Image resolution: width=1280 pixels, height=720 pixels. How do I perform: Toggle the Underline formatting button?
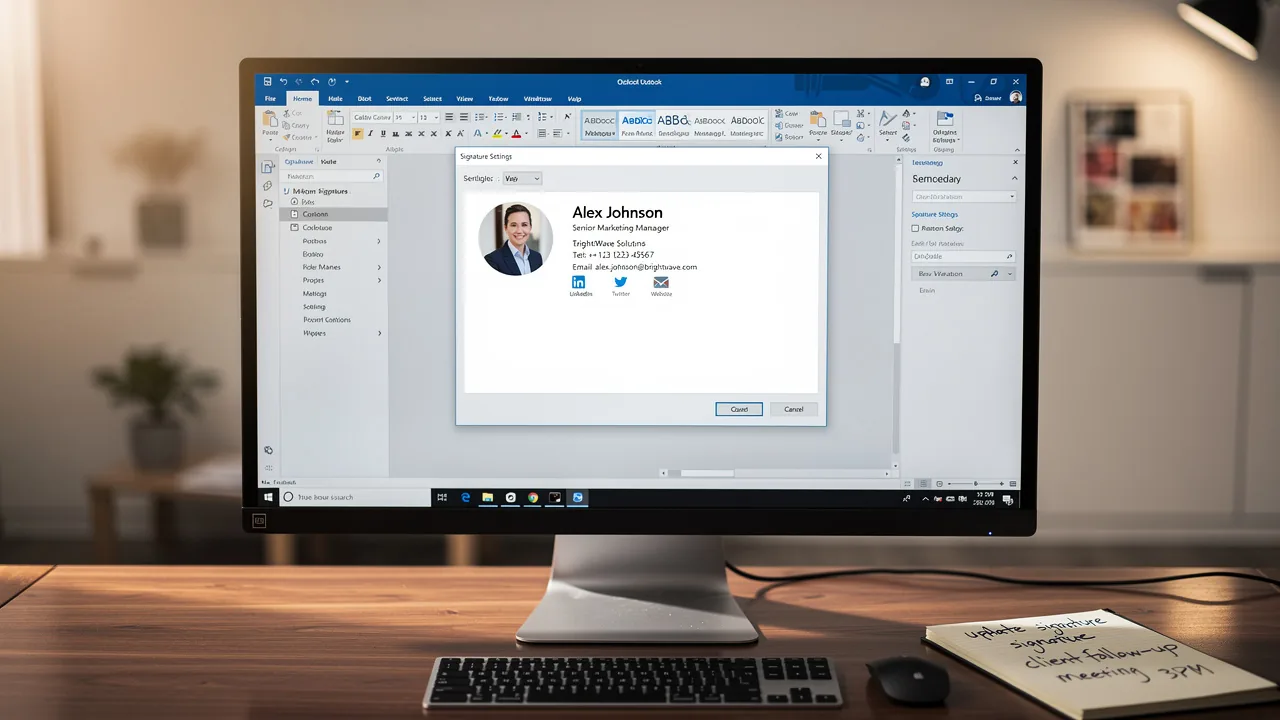coord(381,133)
